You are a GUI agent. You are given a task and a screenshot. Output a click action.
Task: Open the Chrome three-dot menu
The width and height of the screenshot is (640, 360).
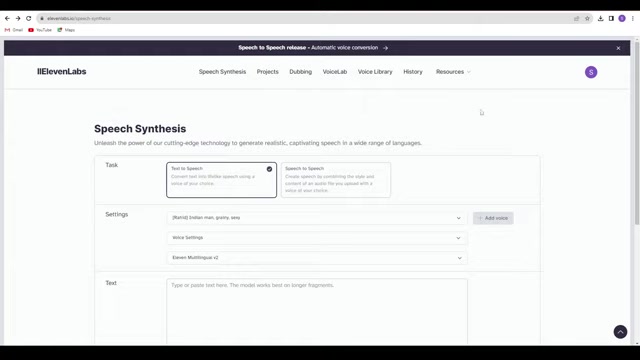point(633,18)
